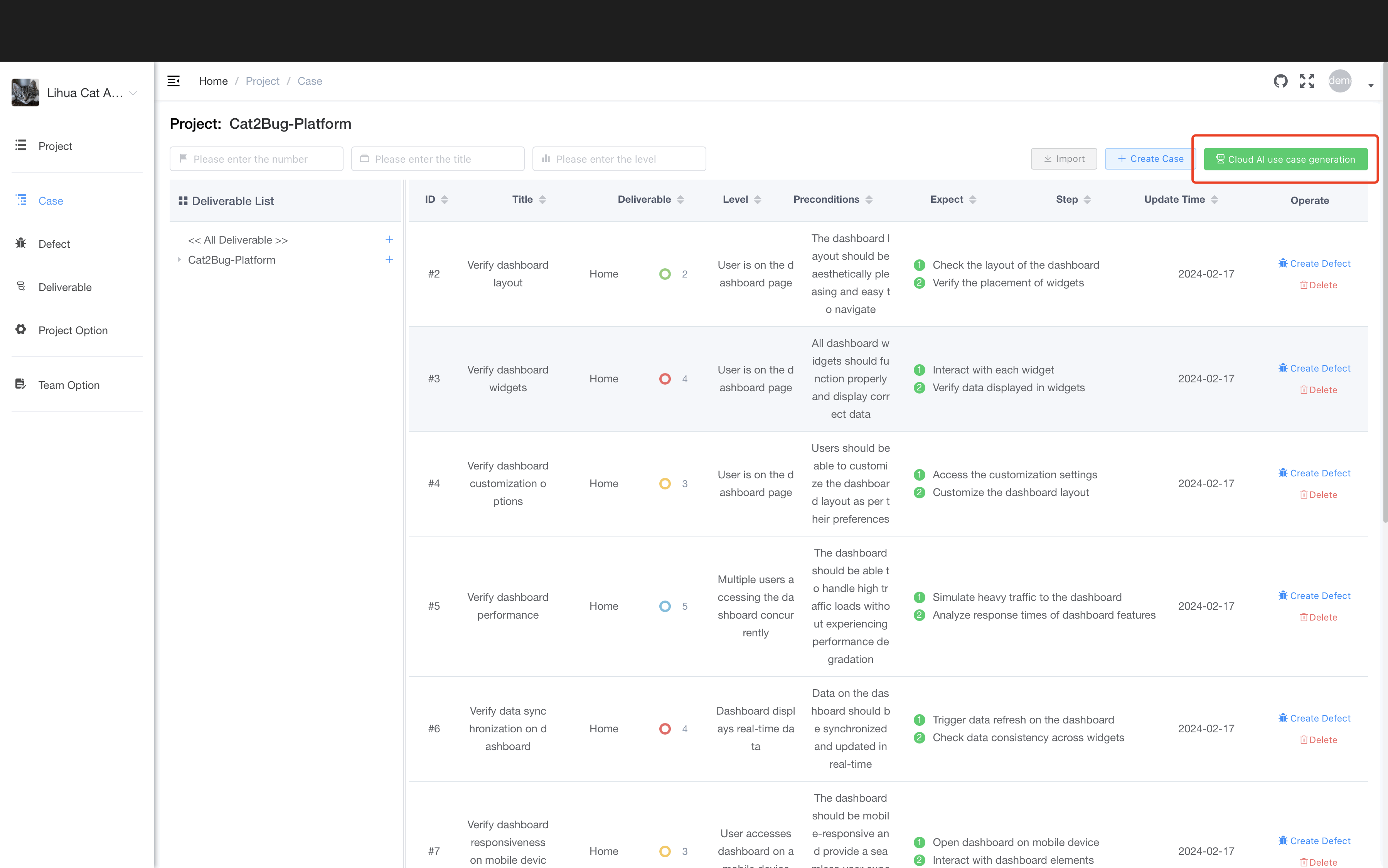Create Defect for case #3
1388x868 pixels.
(1314, 368)
